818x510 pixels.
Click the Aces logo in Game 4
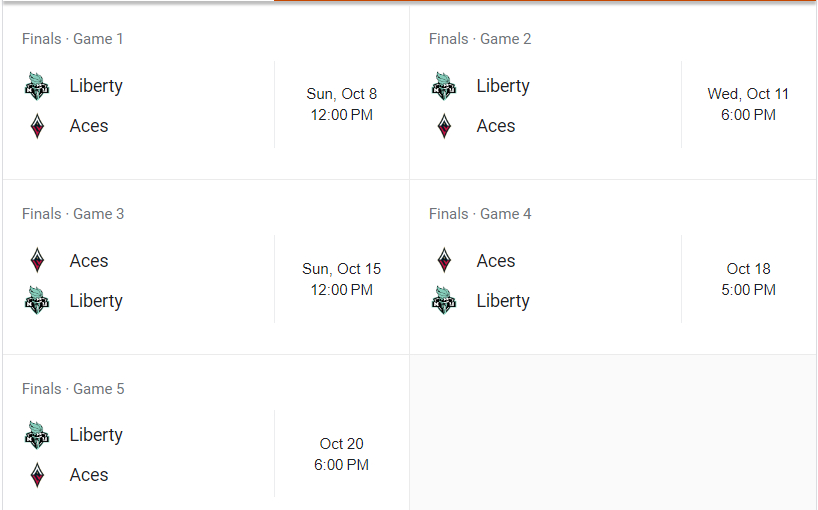[x=444, y=261]
